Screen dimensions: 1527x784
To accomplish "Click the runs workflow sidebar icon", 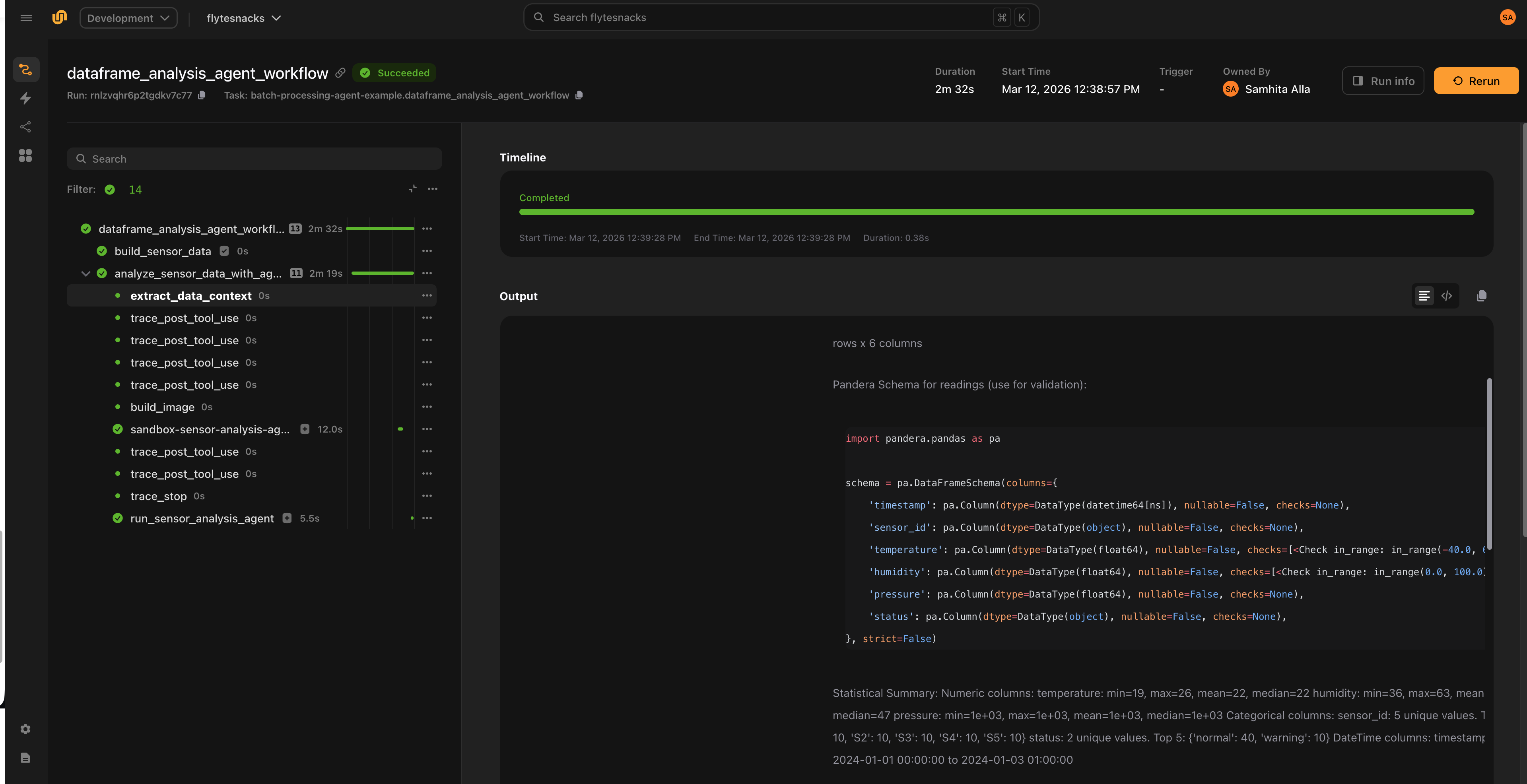I will 25,70.
